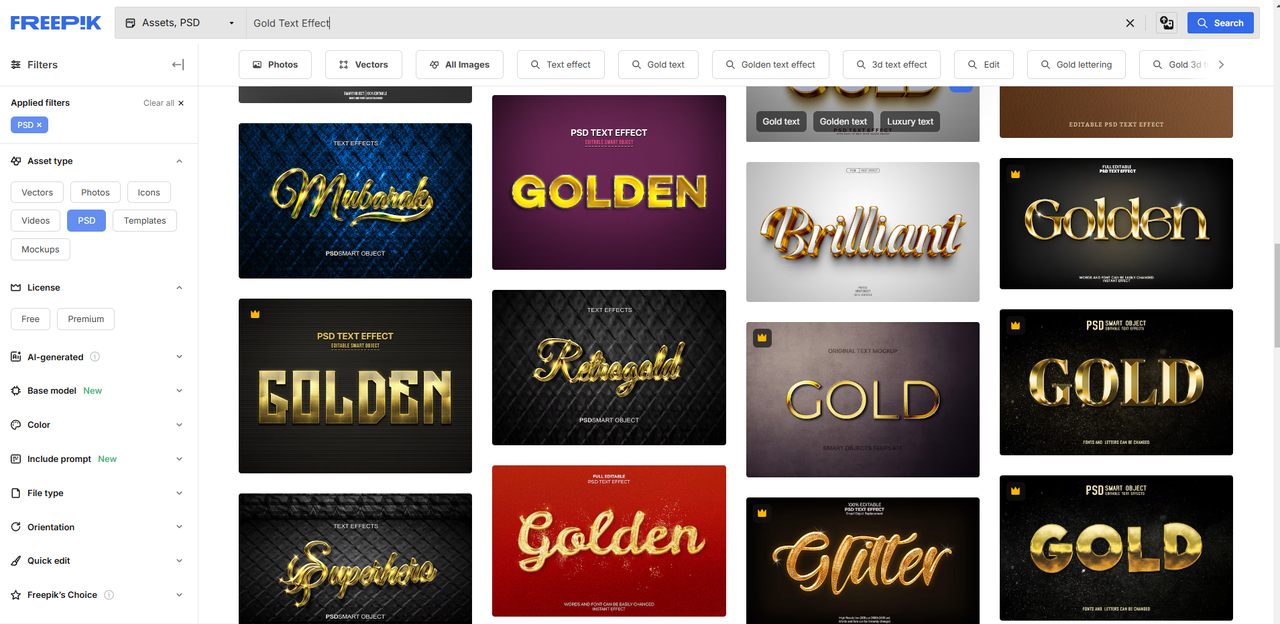Click the Freepik's Choice info icon
The width and height of the screenshot is (1280, 624).
click(x=109, y=595)
